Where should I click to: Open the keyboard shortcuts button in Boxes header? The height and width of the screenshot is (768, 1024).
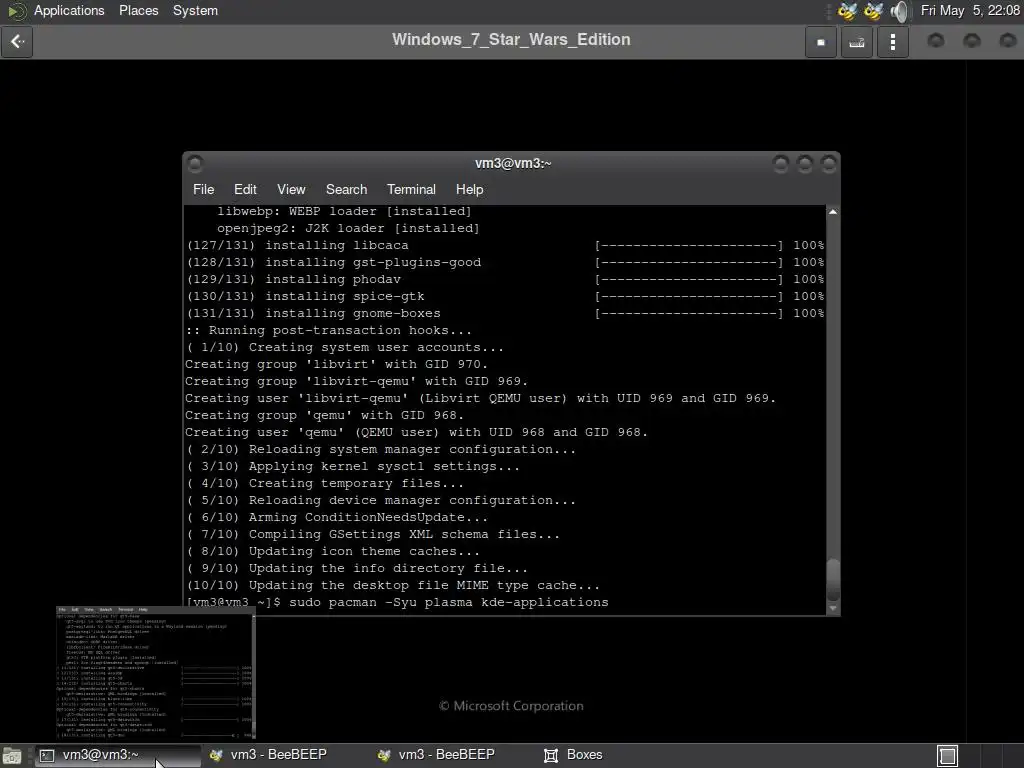(x=857, y=42)
